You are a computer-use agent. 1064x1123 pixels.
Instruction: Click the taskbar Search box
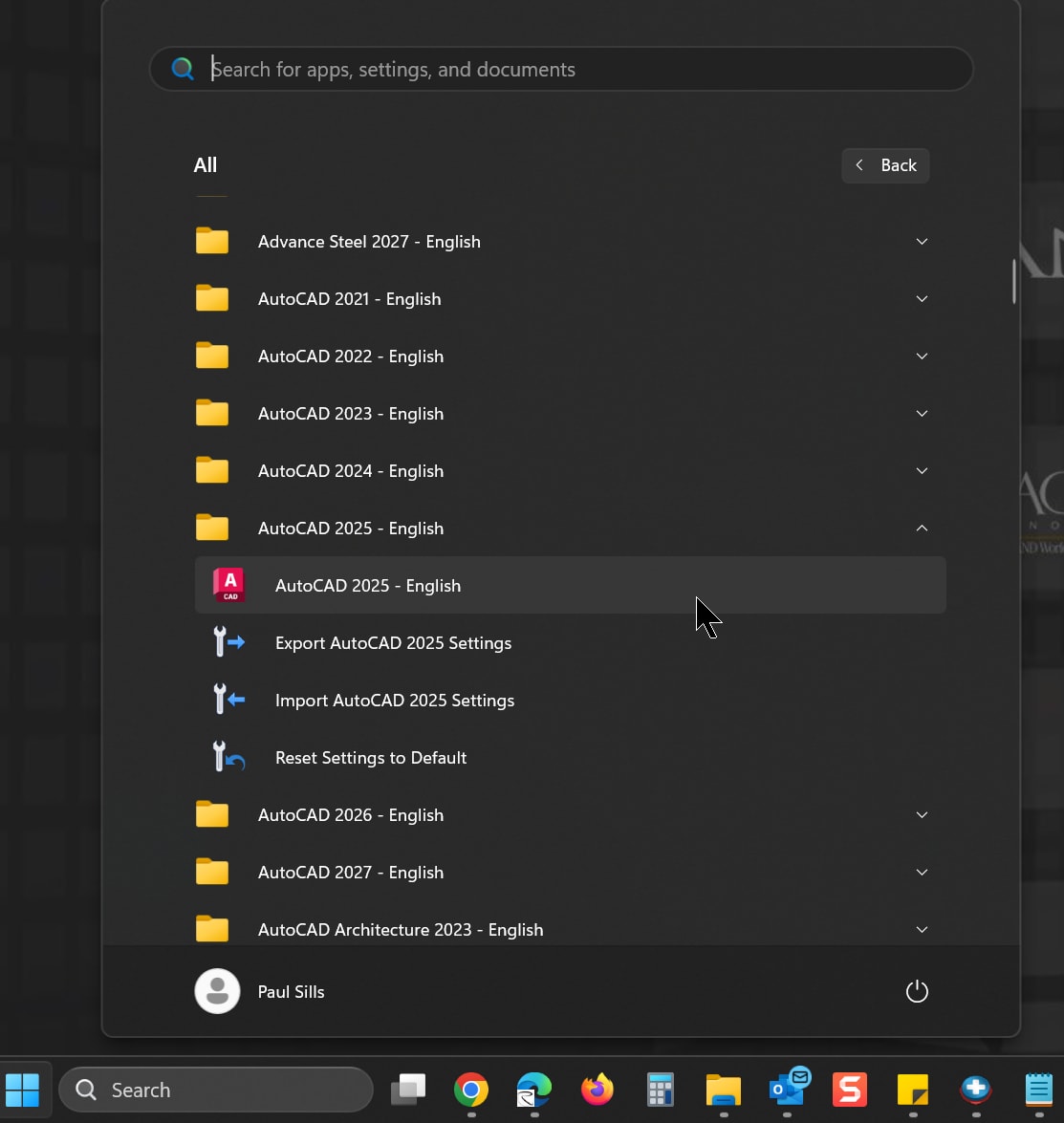click(216, 1091)
